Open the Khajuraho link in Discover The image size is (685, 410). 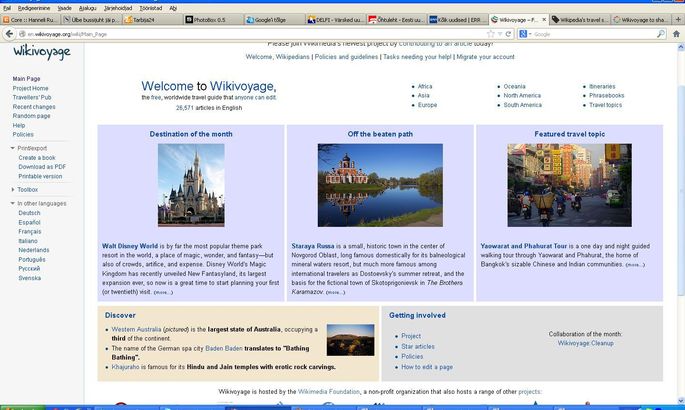tap(125, 367)
